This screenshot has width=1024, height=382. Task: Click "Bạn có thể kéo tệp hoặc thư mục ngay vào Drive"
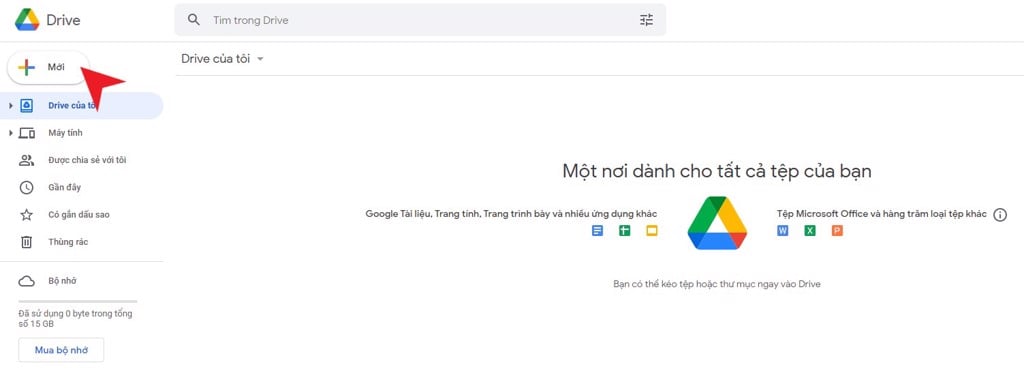[x=717, y=284]
